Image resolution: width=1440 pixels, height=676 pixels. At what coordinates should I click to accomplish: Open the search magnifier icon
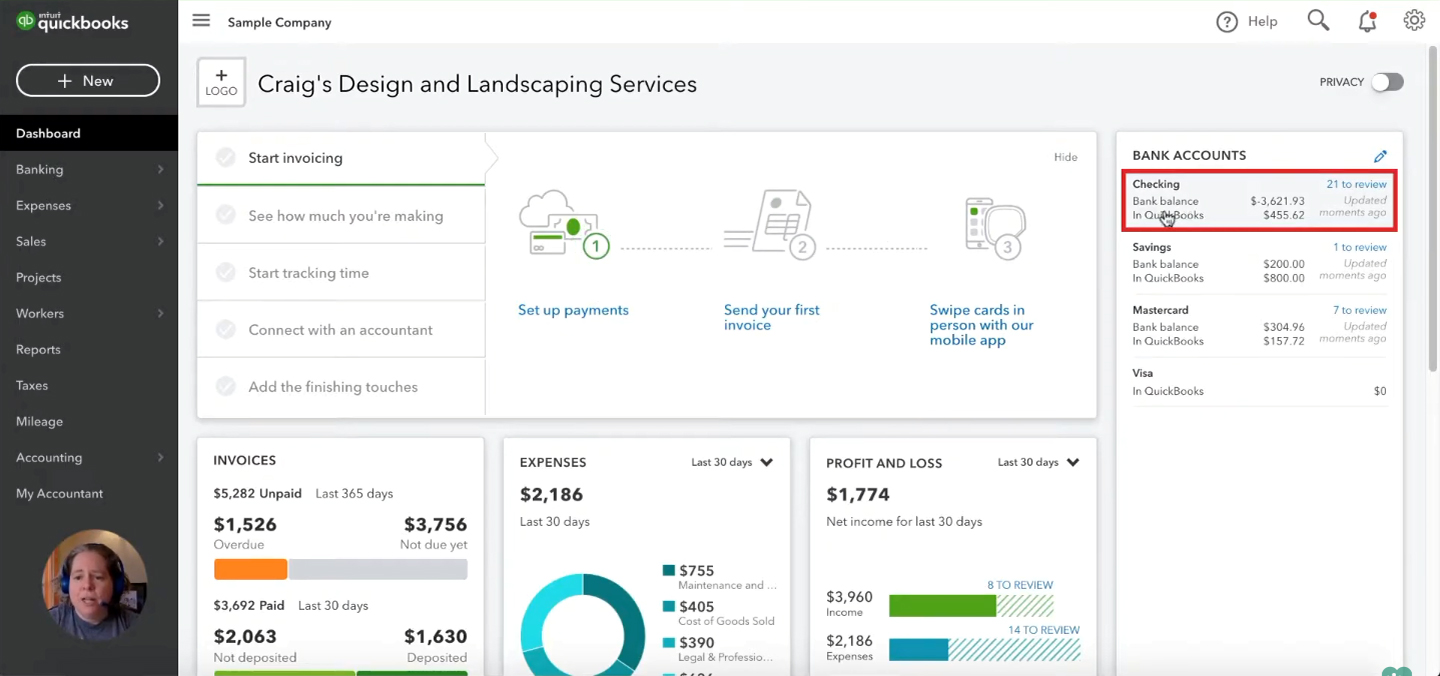(1318, 21)
